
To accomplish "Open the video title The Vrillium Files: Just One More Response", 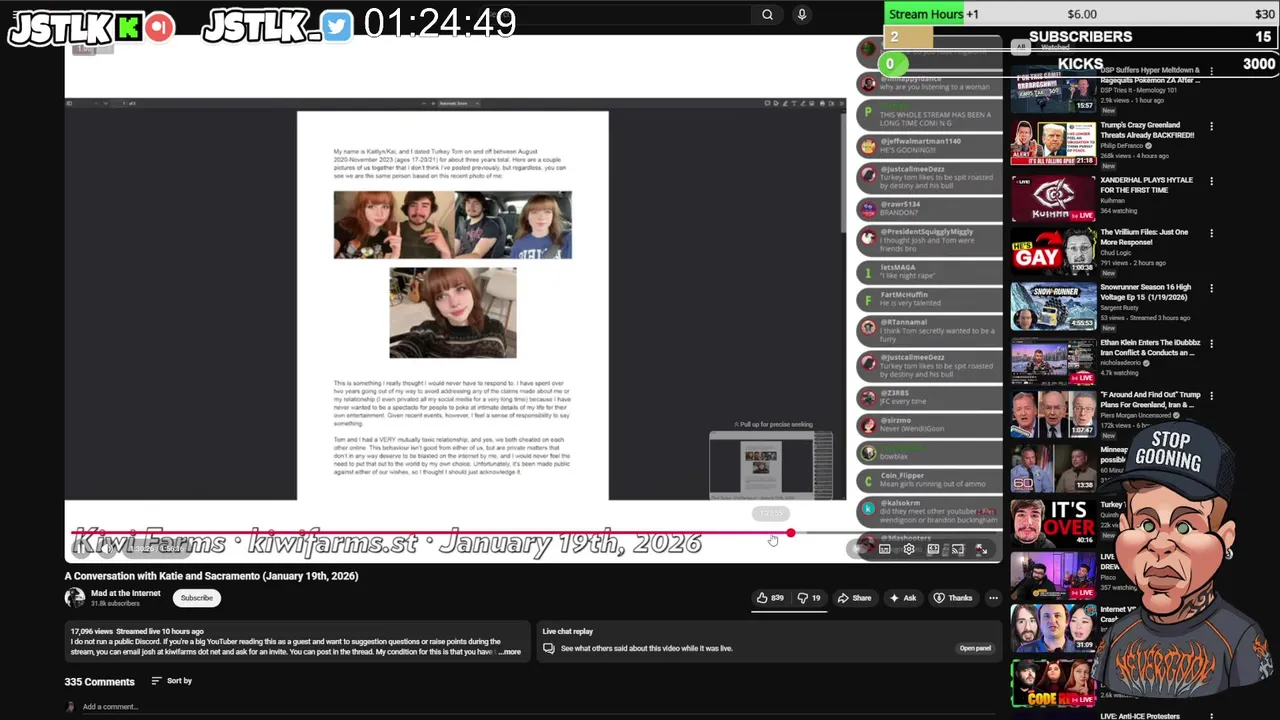I will (1144, 237).
